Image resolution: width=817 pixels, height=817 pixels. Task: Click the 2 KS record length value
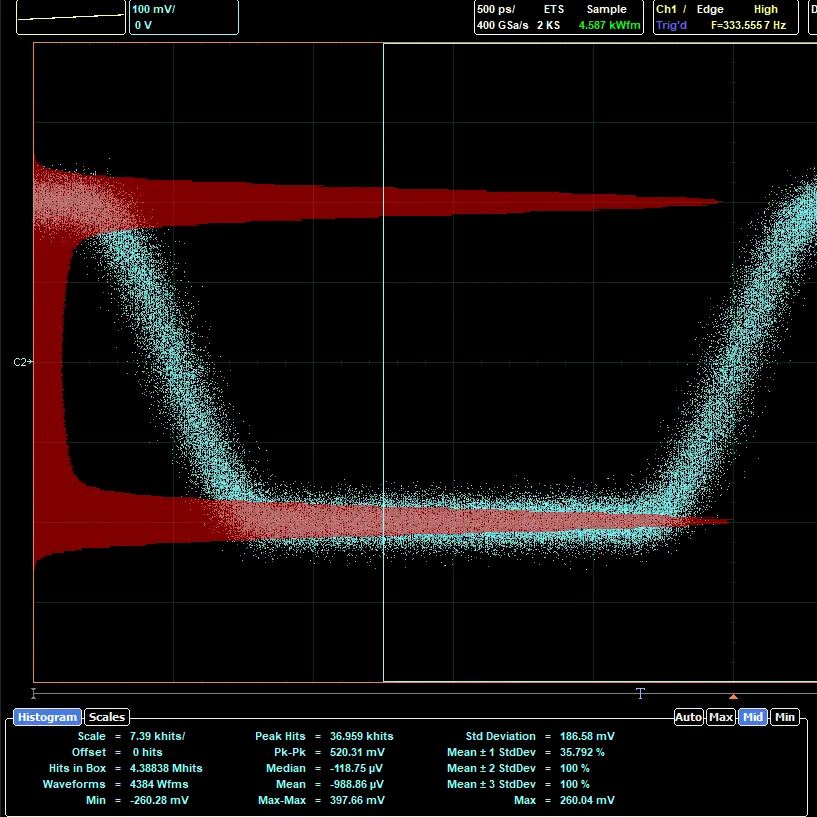point(548,25)
